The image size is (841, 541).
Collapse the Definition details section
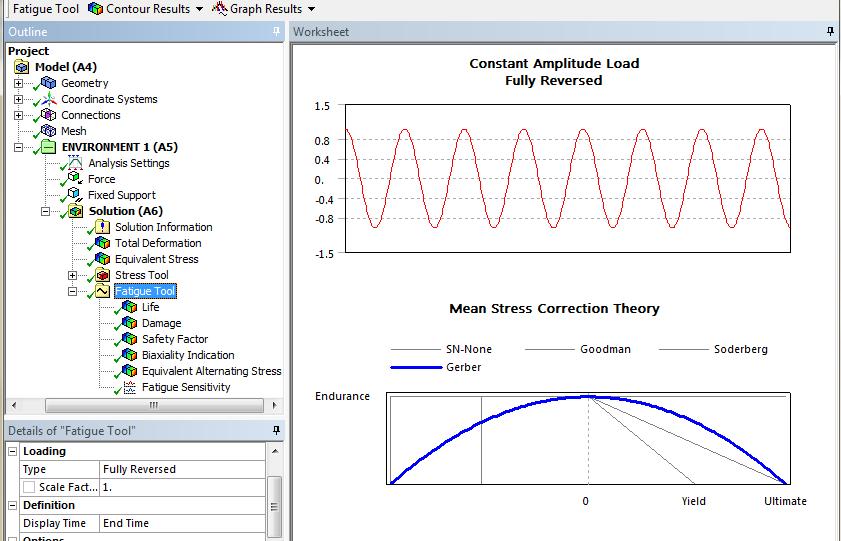click(12, 505)
